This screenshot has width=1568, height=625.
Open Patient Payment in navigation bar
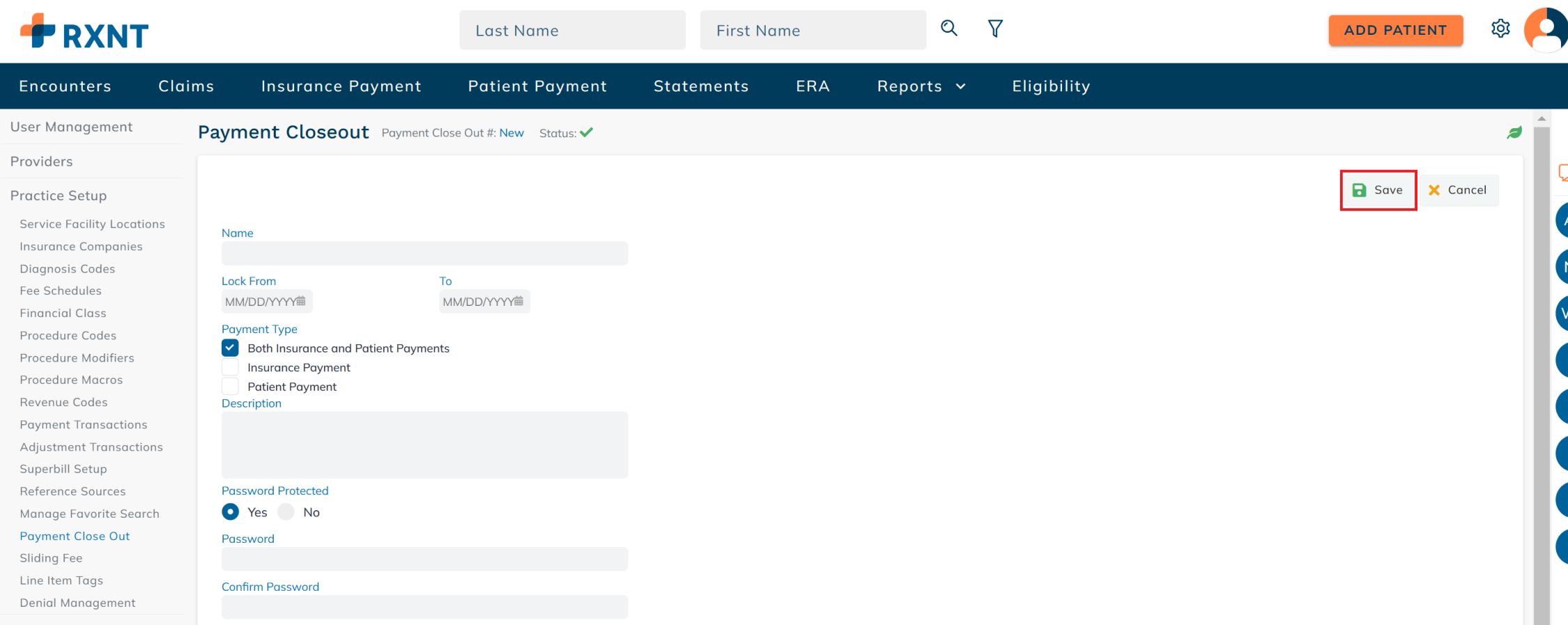tap(537, 86)
